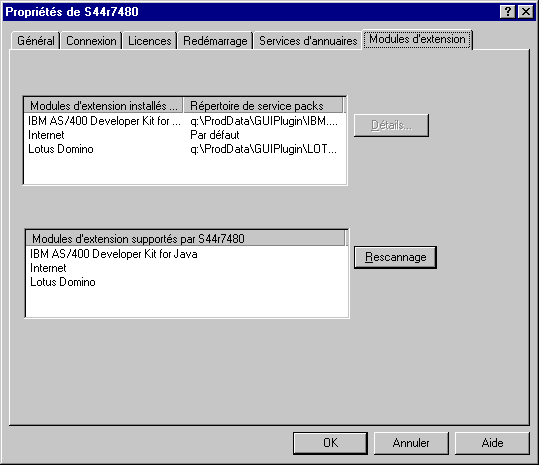The image size is (539, 465).
Task: Click the question mark help icon
Action: [508, 12]
